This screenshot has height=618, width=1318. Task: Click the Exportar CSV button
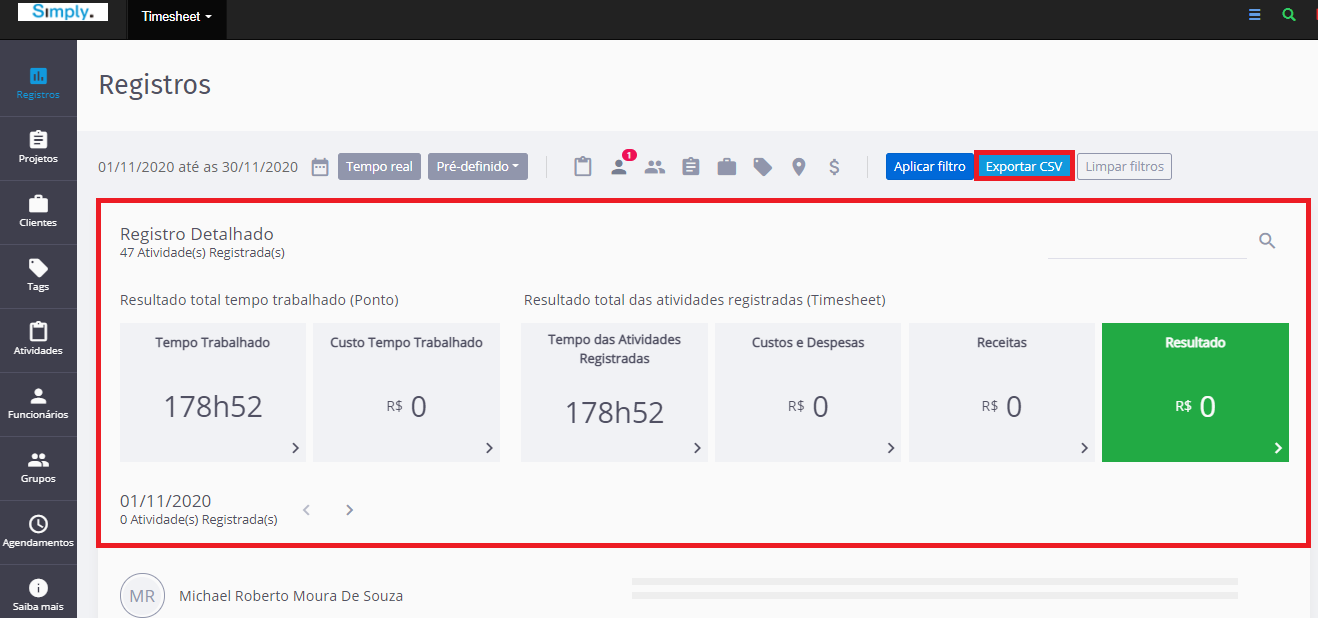pos(1024,167)
